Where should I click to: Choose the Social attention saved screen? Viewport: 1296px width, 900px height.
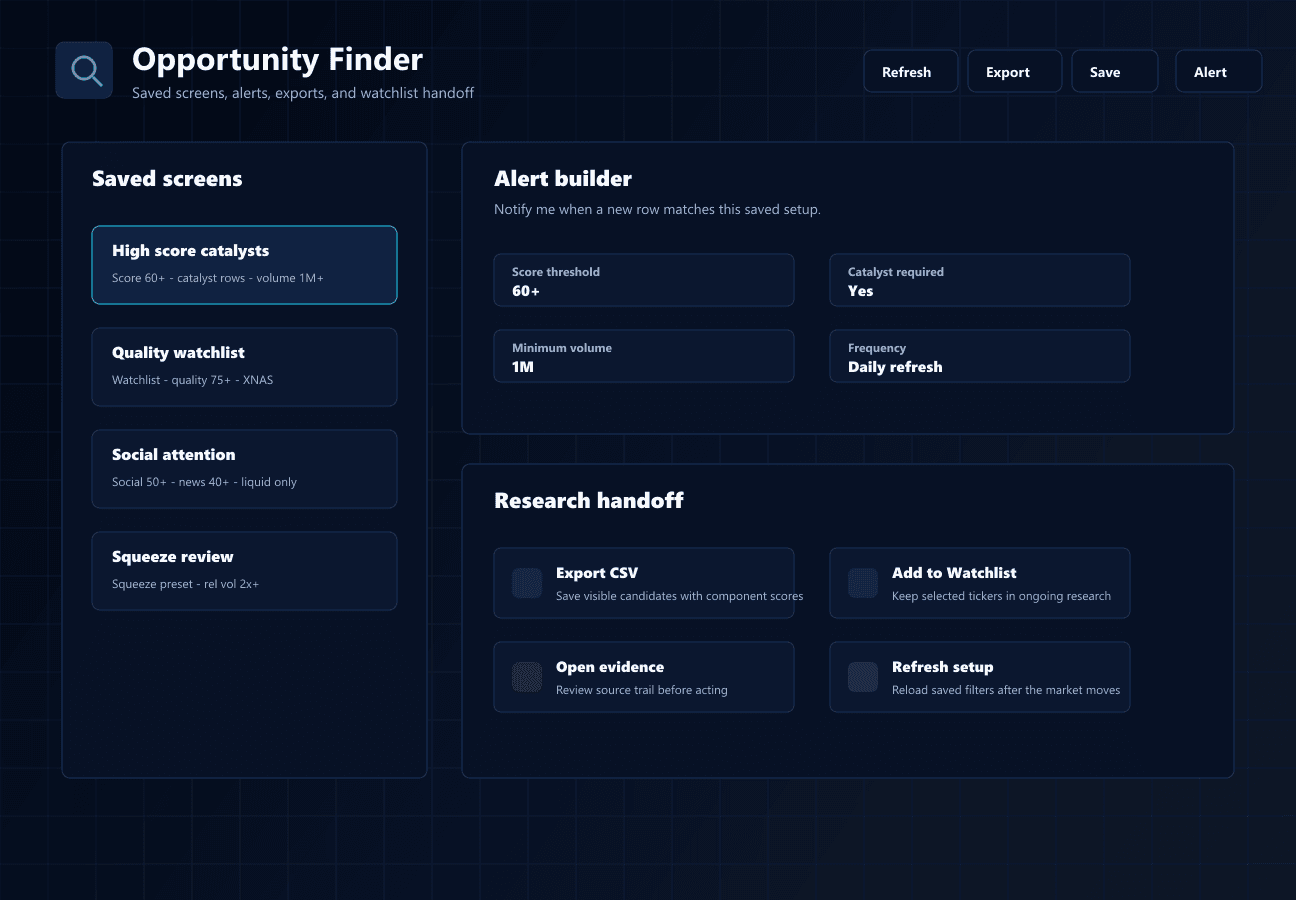point(244,469)
